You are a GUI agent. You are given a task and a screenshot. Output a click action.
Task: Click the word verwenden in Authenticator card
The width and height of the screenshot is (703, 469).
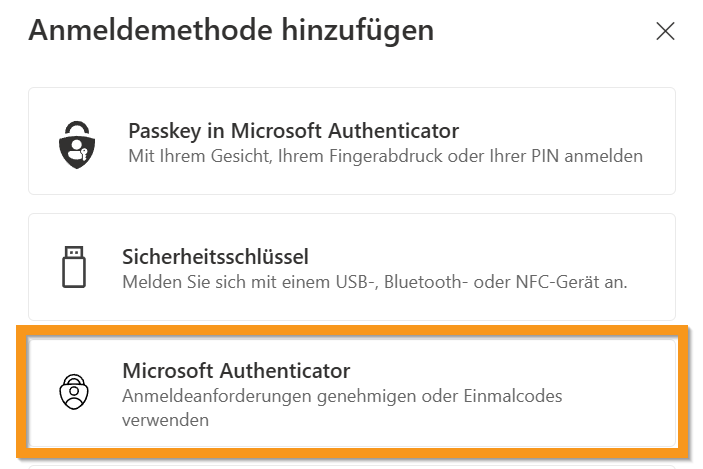pos(165,420)
